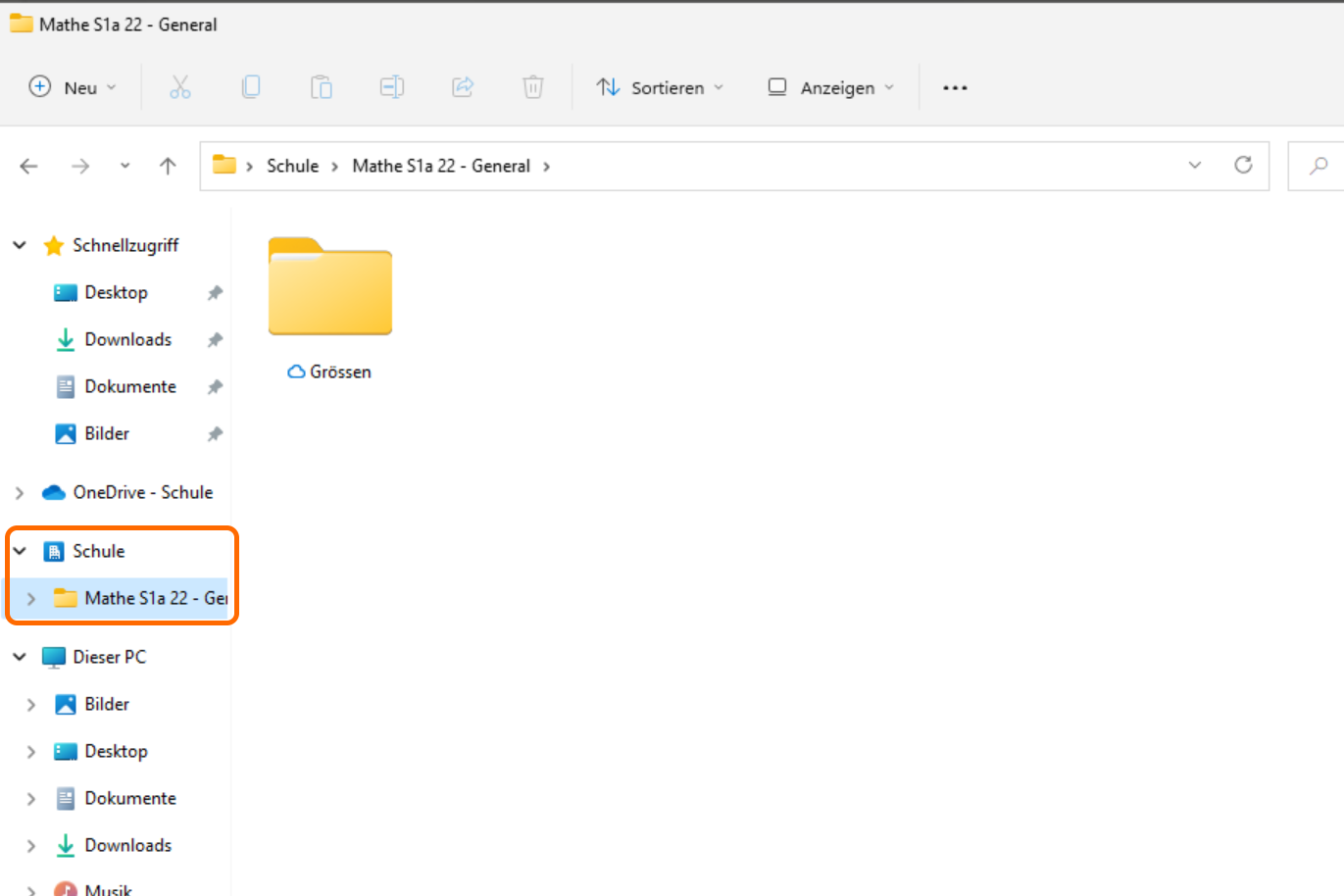Click the Delete trash can icon
This screenshot has height=896, width=1344.
[533, 87]
